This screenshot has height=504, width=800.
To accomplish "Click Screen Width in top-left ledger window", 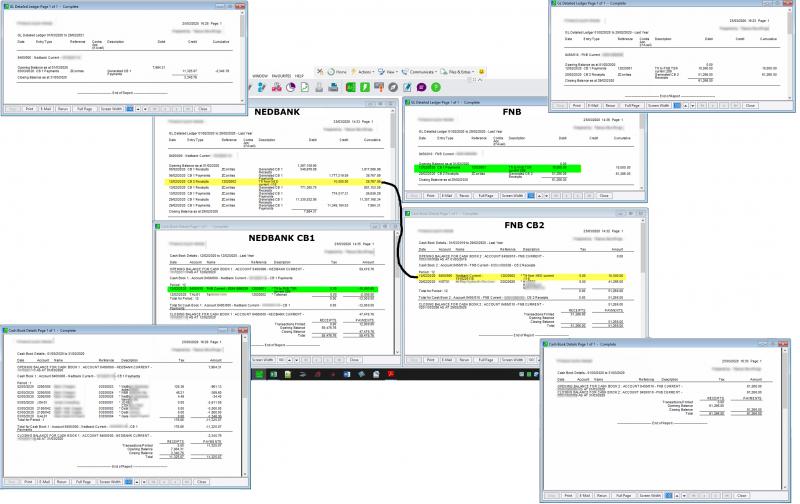I will point(111,109).
